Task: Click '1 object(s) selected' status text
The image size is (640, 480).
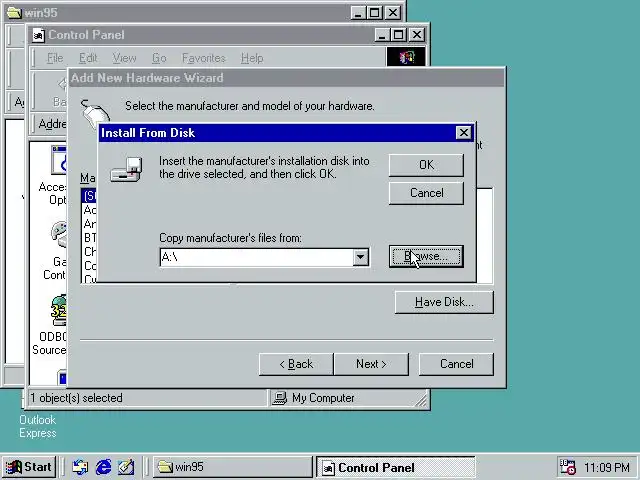Action: pos(76,398)
